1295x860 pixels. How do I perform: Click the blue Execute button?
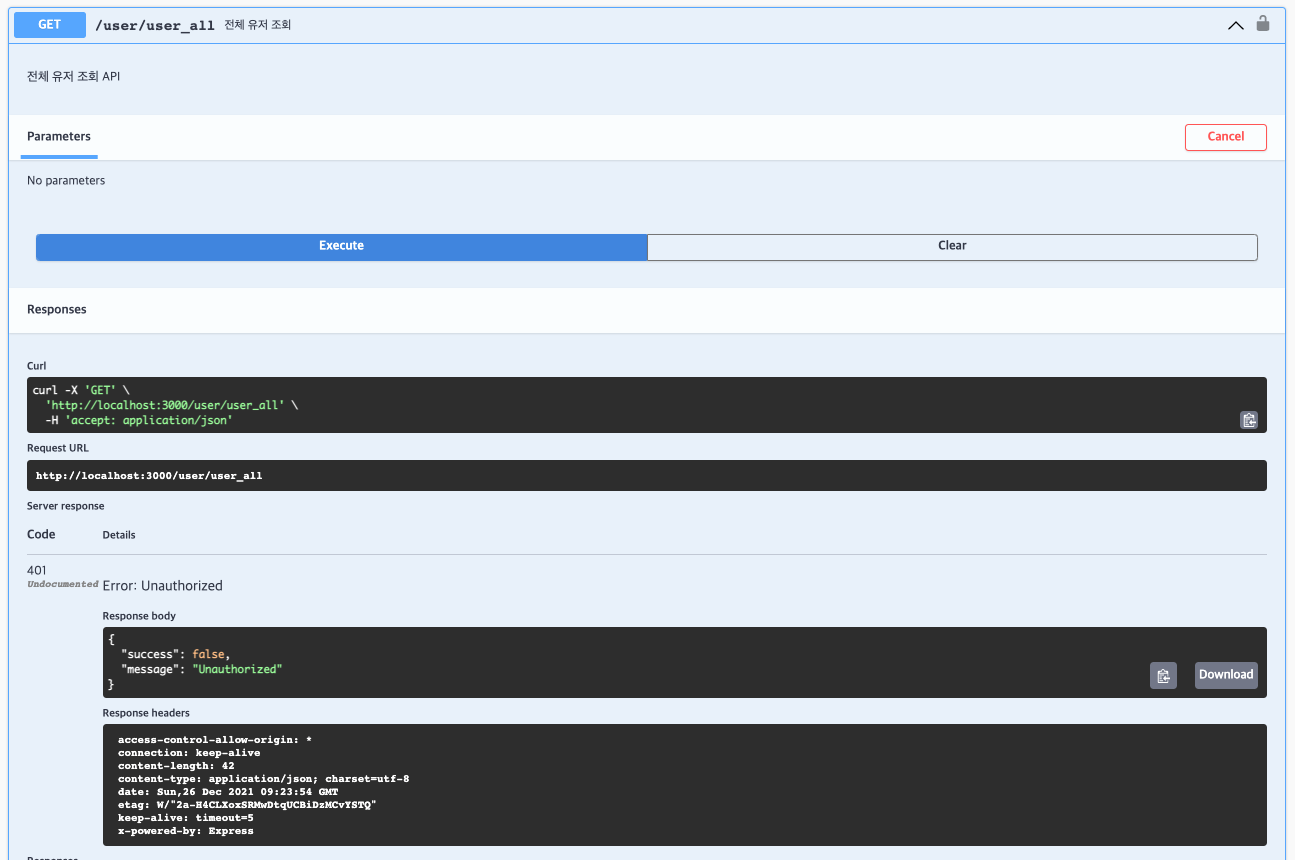(x=342, y=247)
